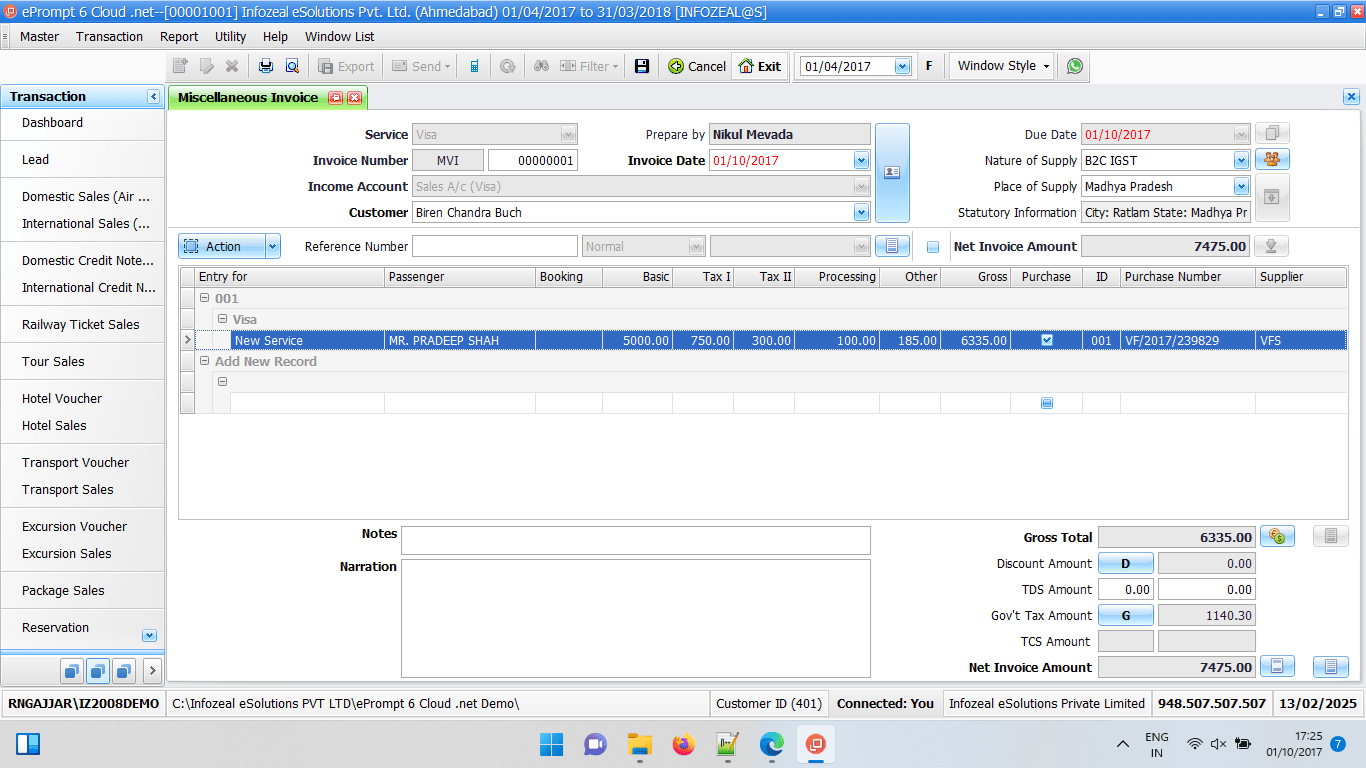
Task: Click the Cancel button
Action: point(696,66)
